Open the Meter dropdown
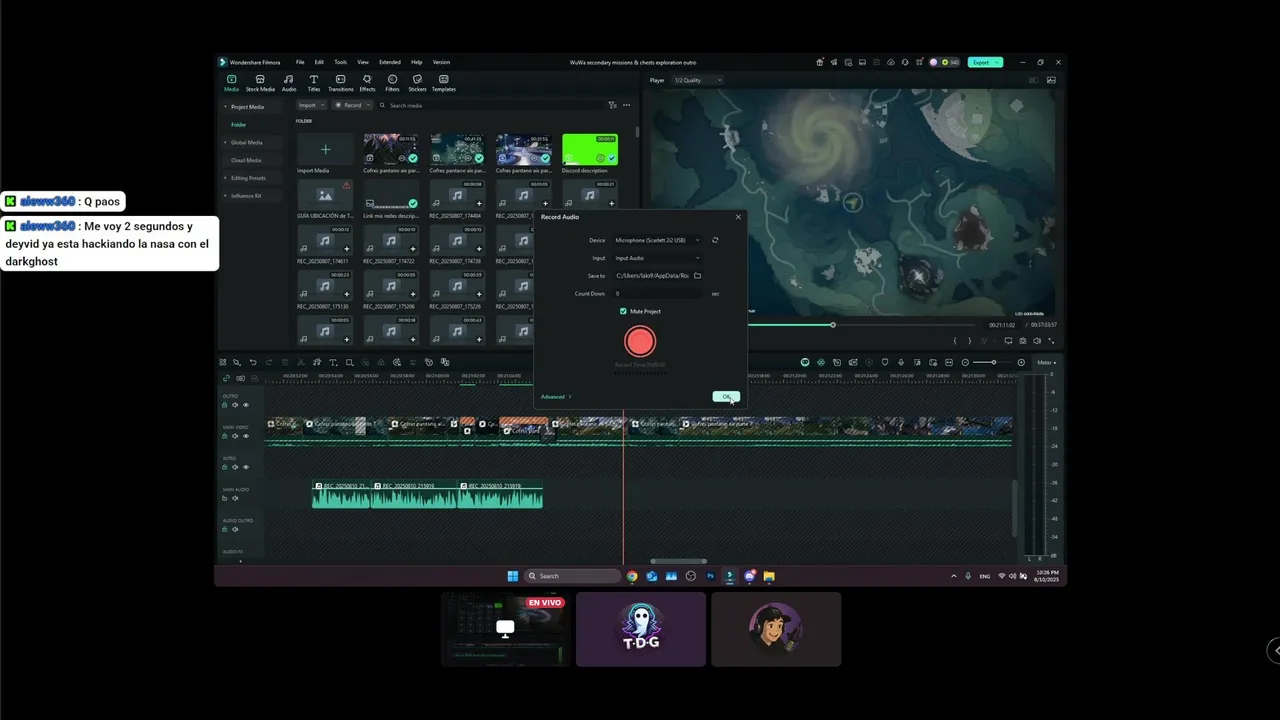 [1047, 362]
